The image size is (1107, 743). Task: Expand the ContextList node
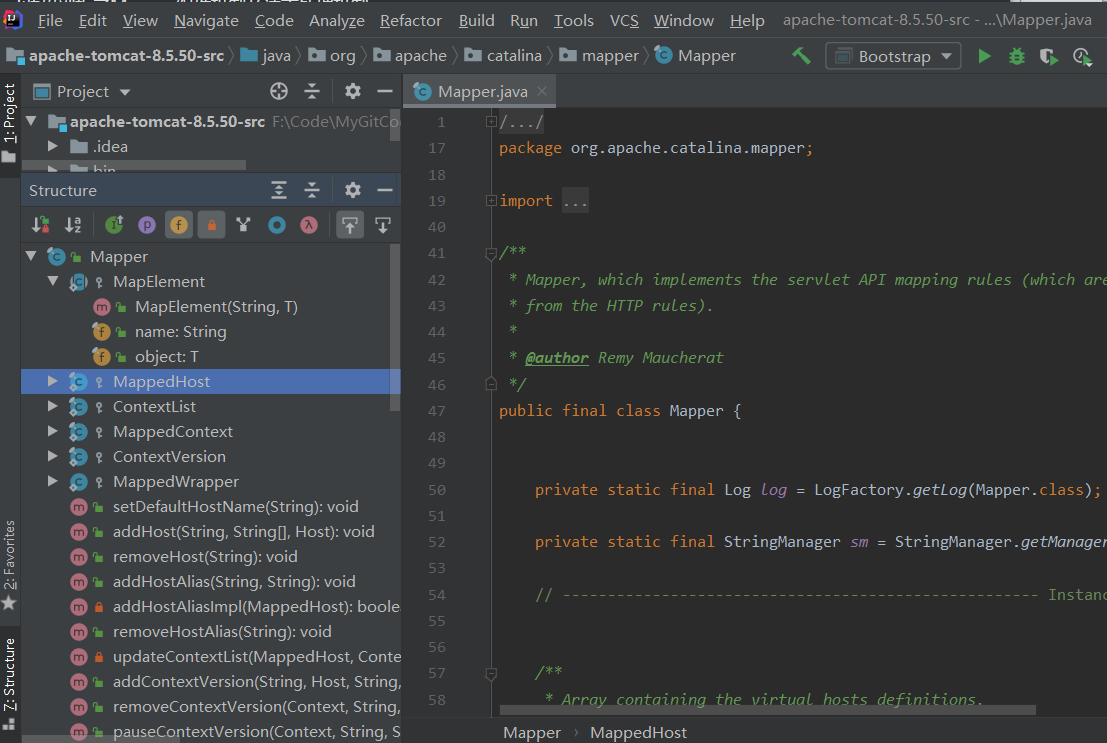coord(53,406)
